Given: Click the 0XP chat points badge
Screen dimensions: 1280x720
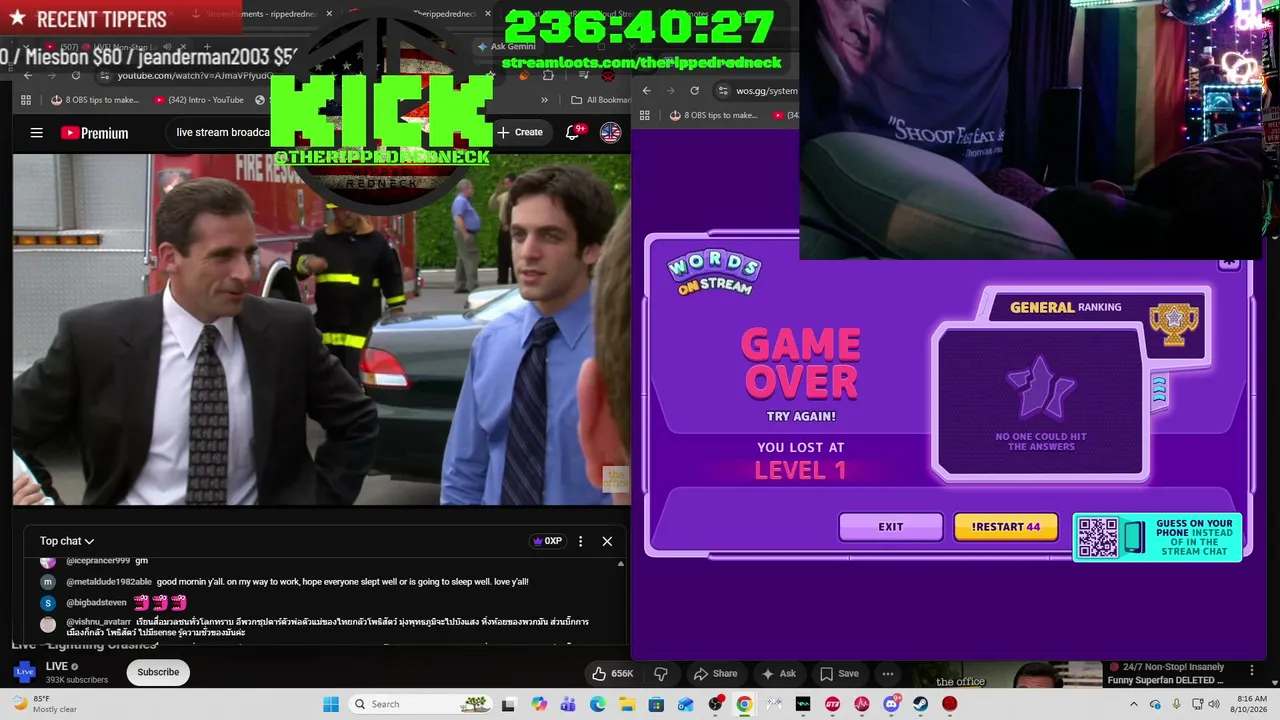Looking at the screenshot, I should 546,541.
